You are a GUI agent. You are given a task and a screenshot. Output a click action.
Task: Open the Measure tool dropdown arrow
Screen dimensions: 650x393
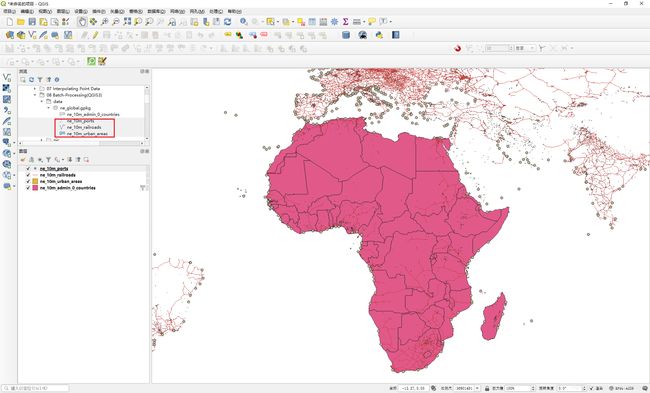coord(364,22)
